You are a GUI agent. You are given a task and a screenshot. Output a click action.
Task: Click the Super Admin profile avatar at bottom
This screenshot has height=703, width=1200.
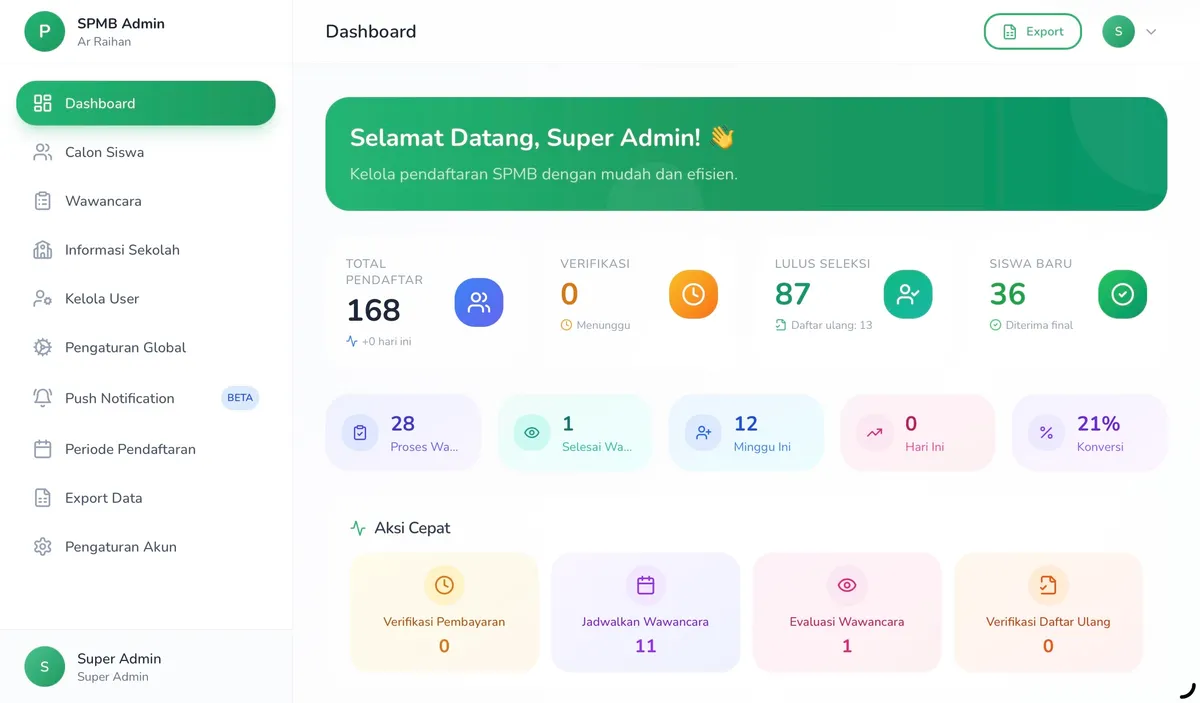[x=44, y=666]
